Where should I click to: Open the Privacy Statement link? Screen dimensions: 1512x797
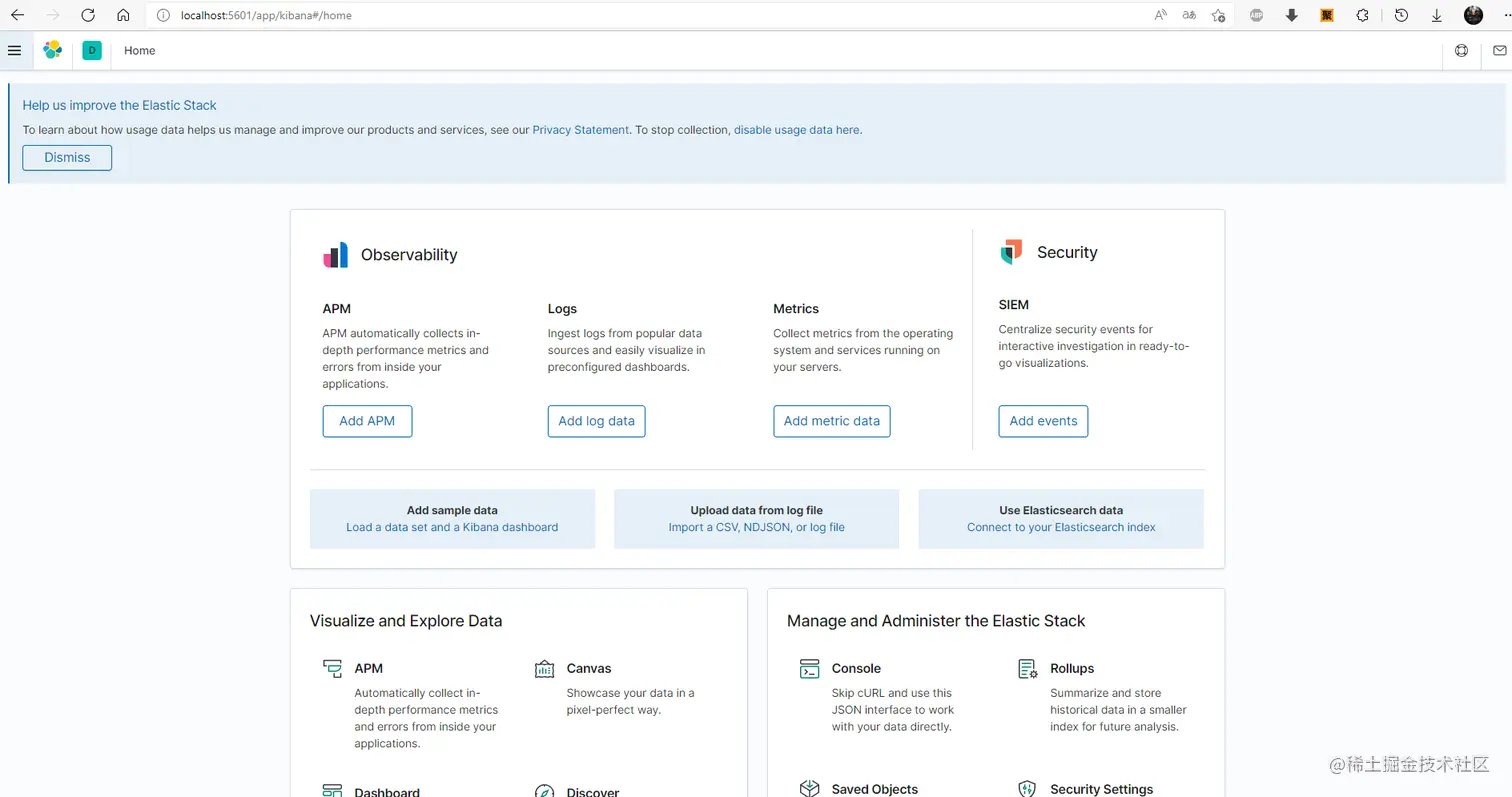(x=581, y=130)
